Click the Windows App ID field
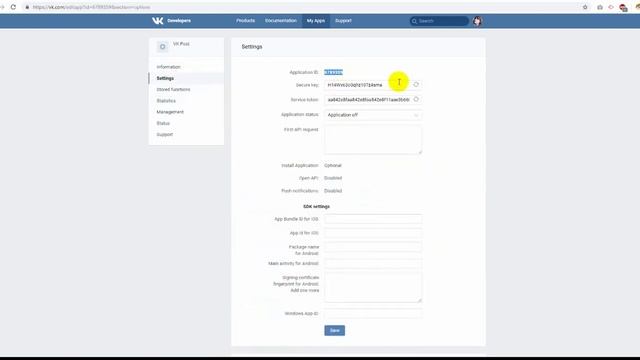The width and height of the screenshot is (640, 360). click(373, 313)
